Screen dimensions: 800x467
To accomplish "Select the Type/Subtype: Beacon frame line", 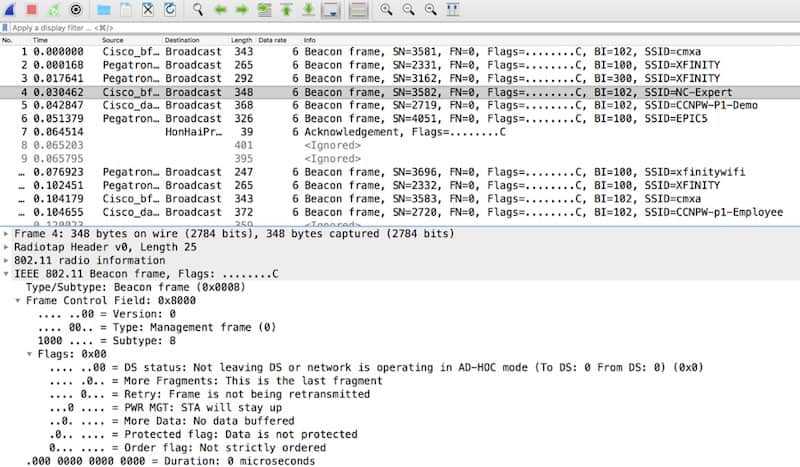I will pyautogui.click(x=136, y=287).
